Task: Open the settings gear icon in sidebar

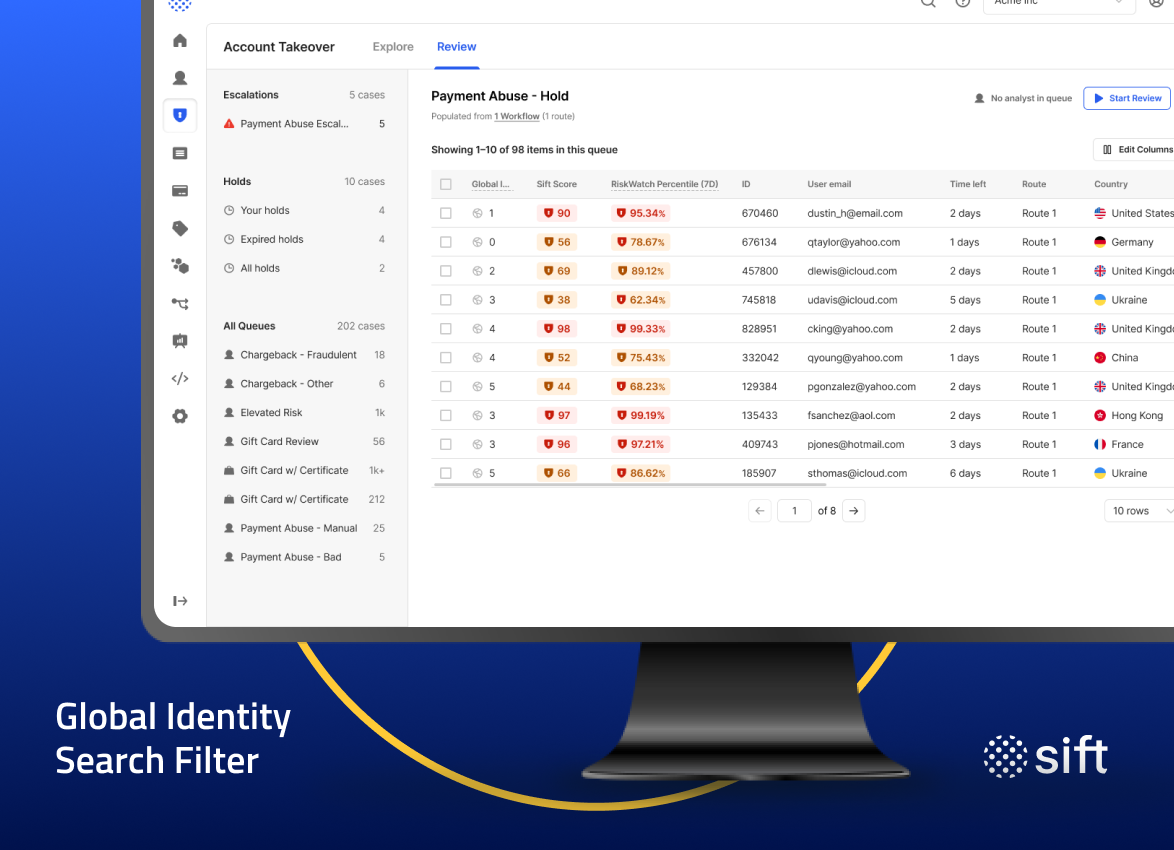Action: tap(180, 416)
